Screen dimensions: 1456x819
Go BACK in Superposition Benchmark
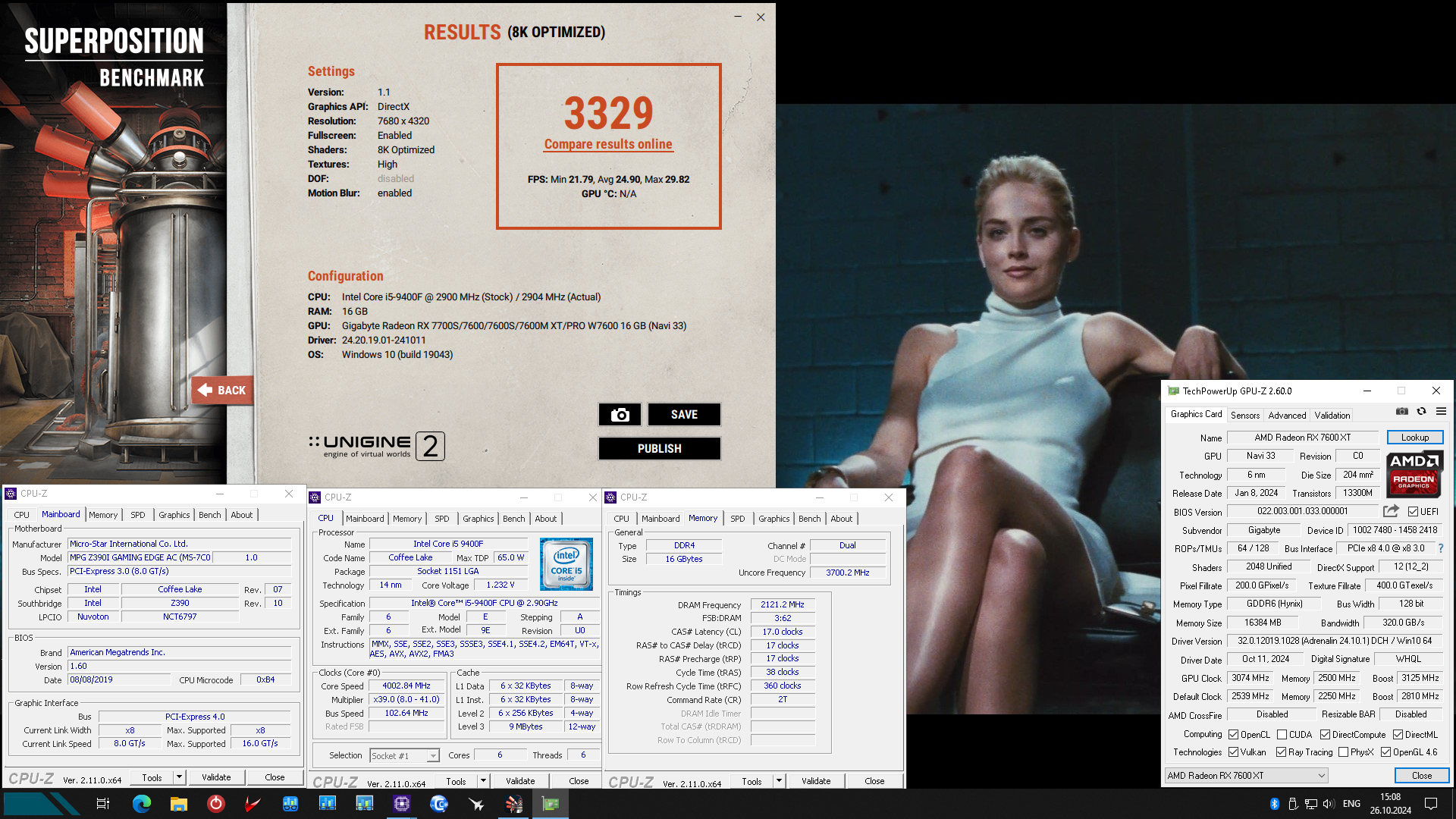click(x=222, y=391)
